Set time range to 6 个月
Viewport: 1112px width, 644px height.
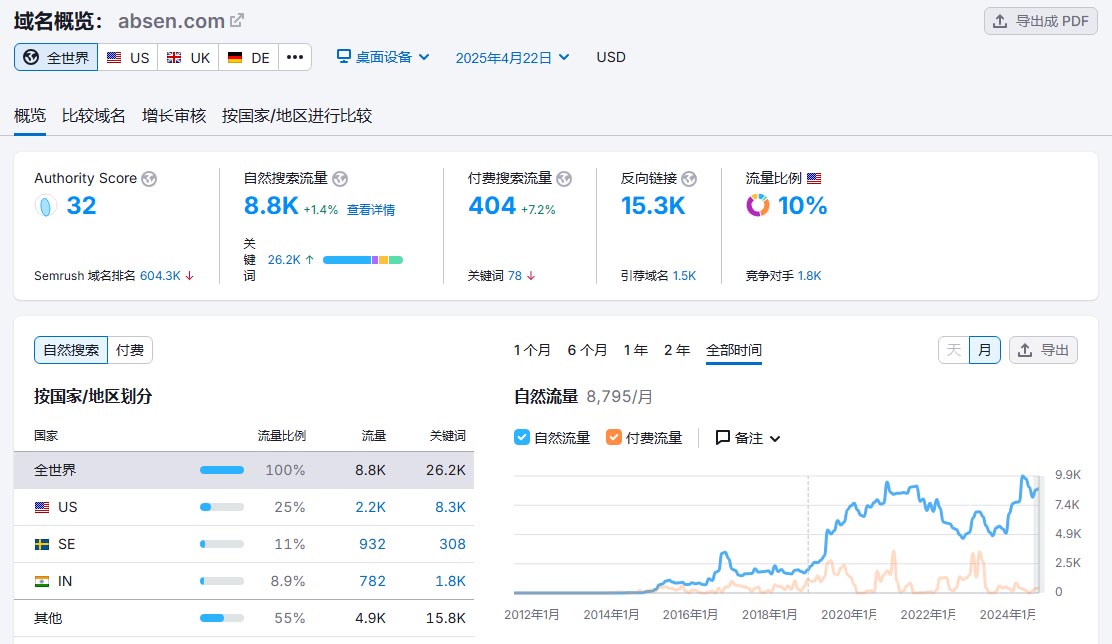(587, 350)
